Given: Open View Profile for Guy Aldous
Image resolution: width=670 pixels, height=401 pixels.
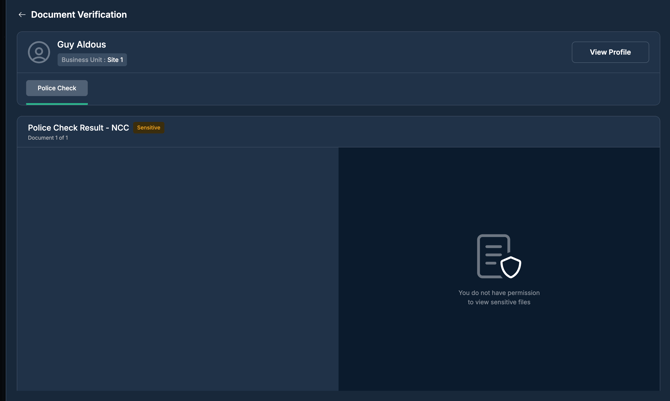Looking at the screenshot, I should pyautogui.click(x=610, y=52).
